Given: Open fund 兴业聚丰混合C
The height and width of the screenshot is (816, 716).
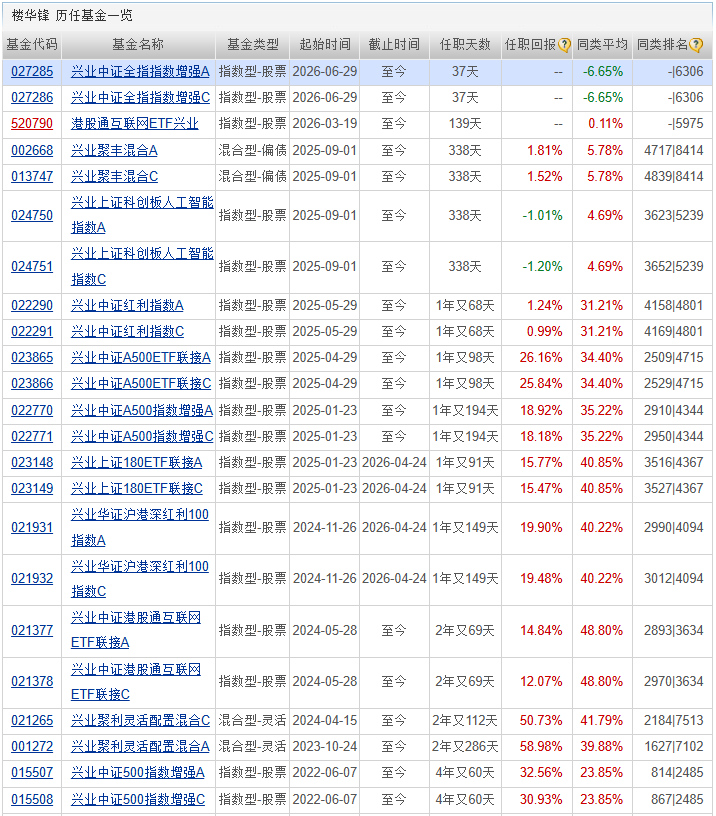Looking at the screenshot, I should coord(114,177).
